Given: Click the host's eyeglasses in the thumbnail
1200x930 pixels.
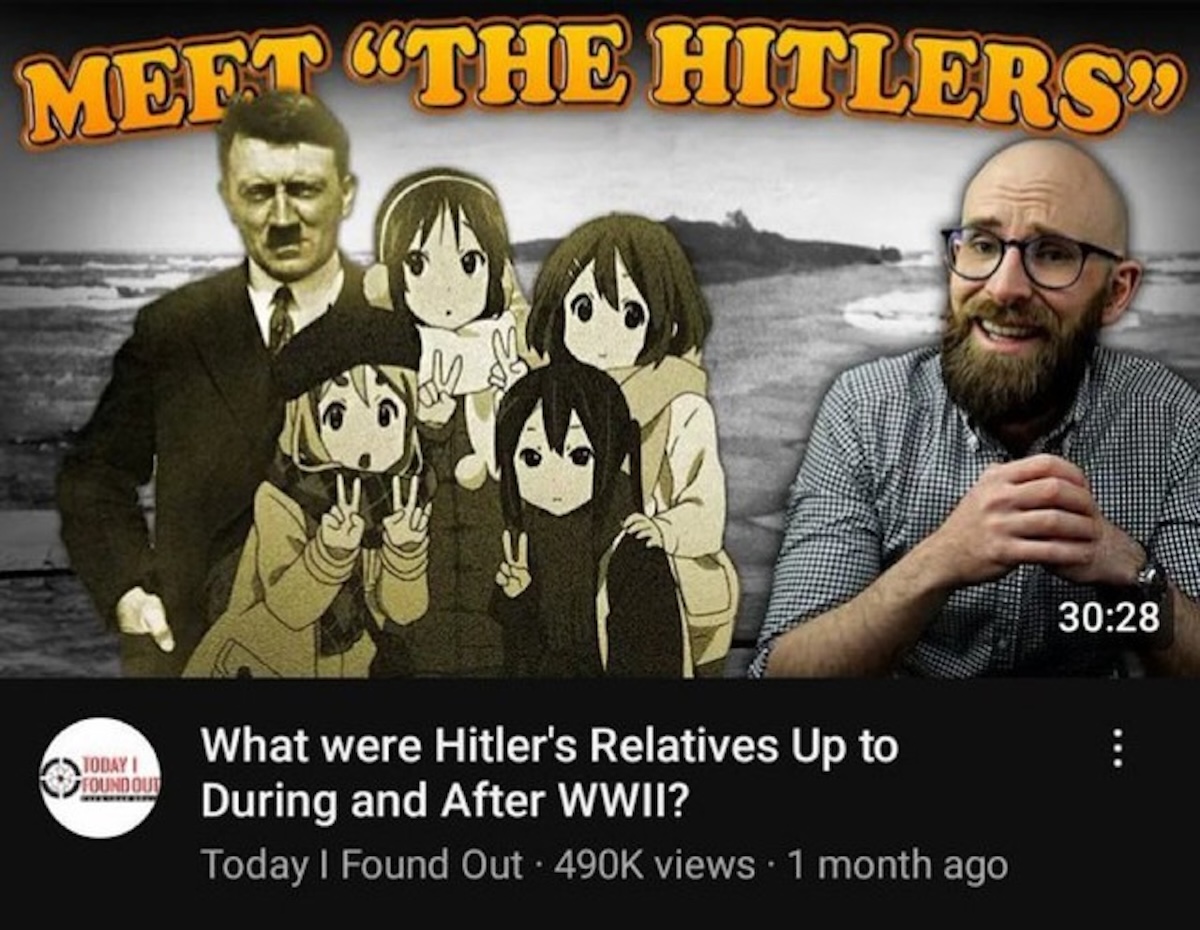Looking at the screenshot, I should click(x=1028, y=255).
